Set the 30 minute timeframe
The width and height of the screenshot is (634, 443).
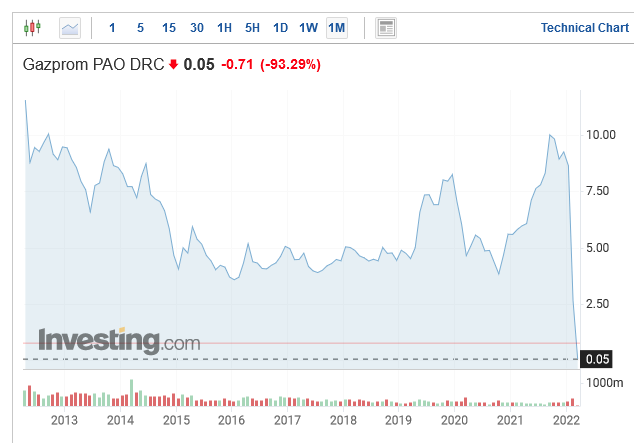[197, 28]
